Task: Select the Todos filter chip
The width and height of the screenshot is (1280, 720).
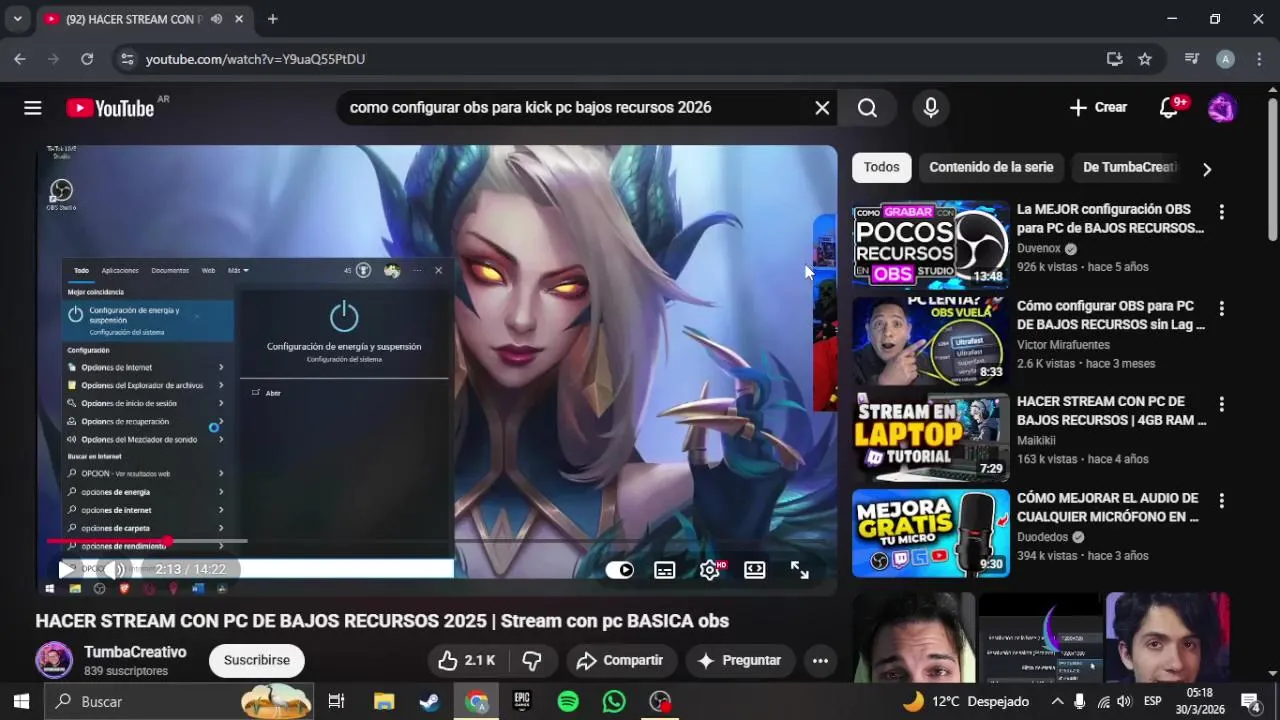Action: [x=881, y=167]
